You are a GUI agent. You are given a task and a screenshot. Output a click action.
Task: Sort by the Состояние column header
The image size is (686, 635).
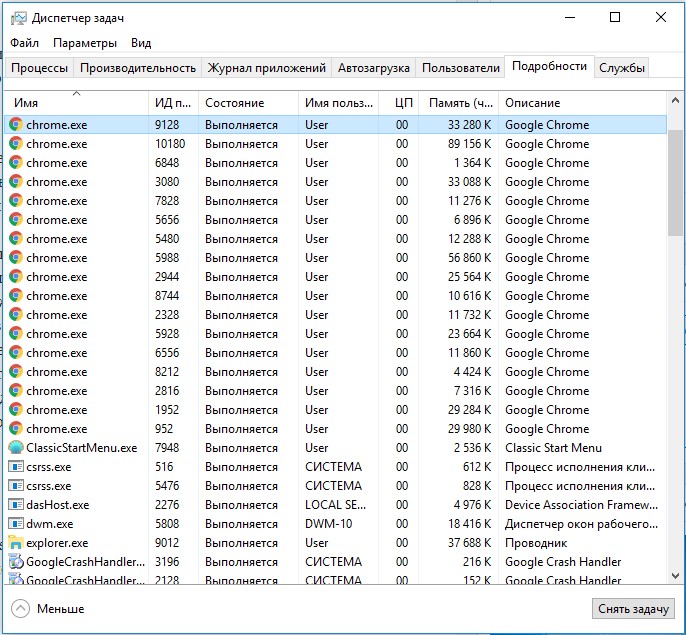pos(248,103)
